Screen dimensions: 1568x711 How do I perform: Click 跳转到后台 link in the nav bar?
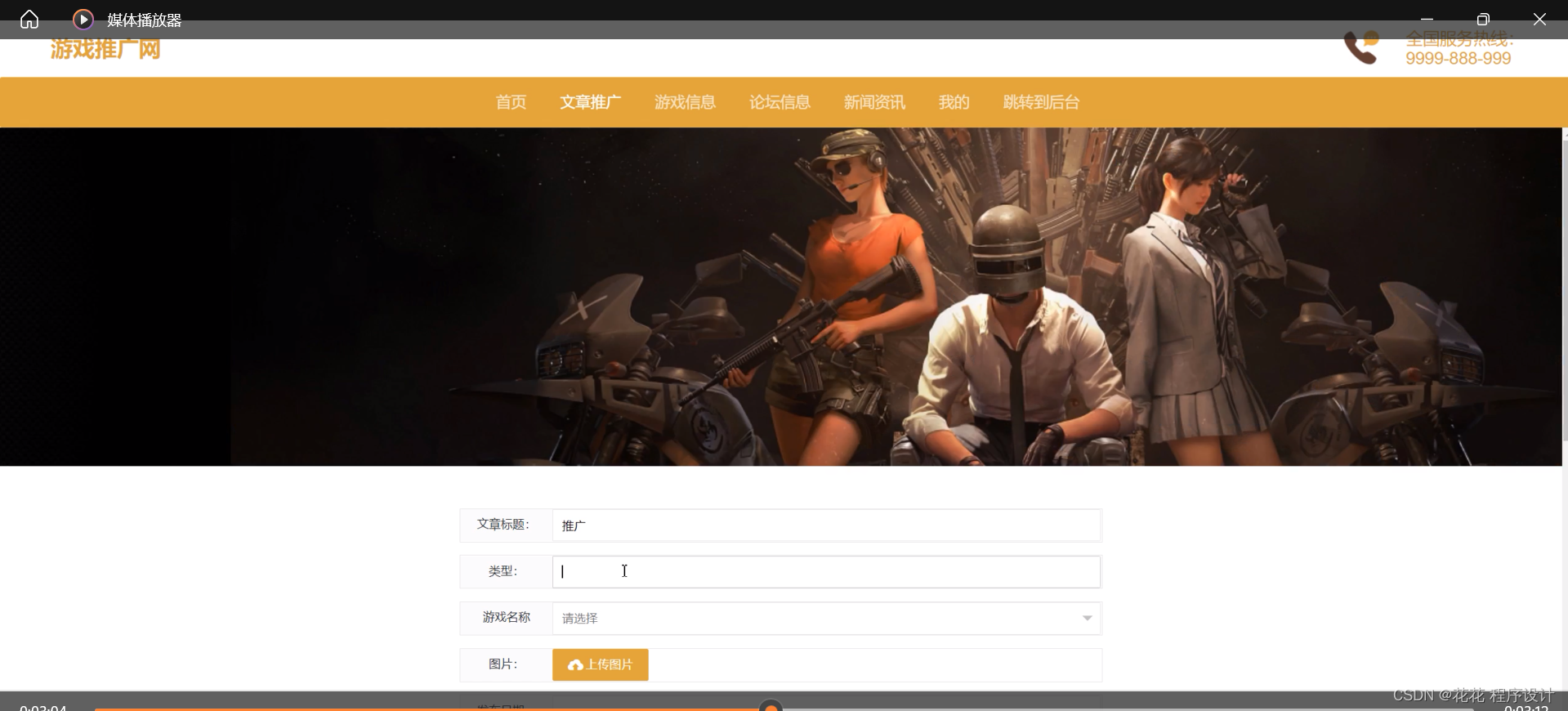click(1041, 102)
